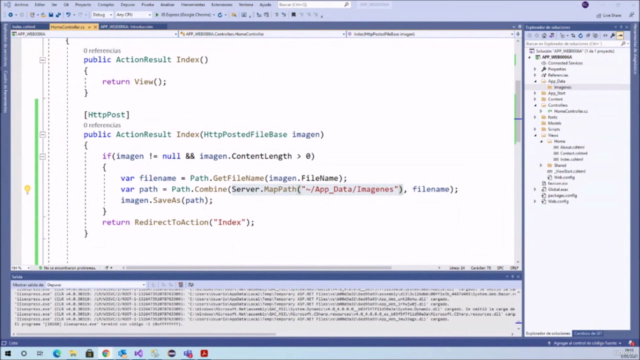The height and width of the screenshot is (360, 640).
Task: Open Visual Studio from the taskbar
Action: (139, 353)
